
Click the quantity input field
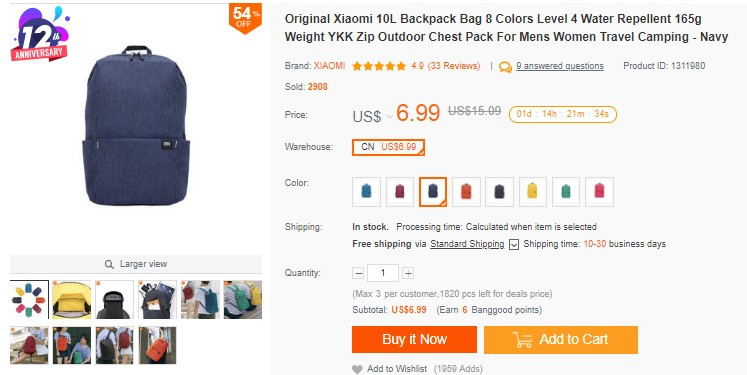383,273
